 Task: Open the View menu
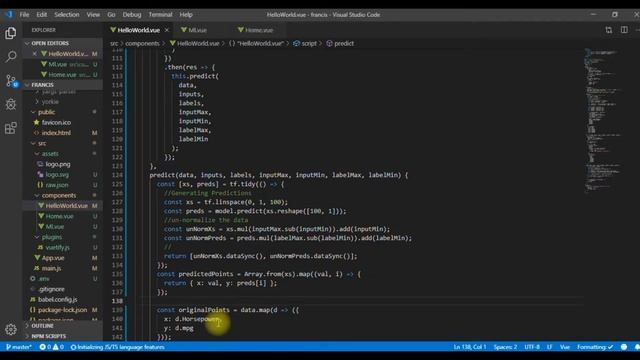coord(93,15)
